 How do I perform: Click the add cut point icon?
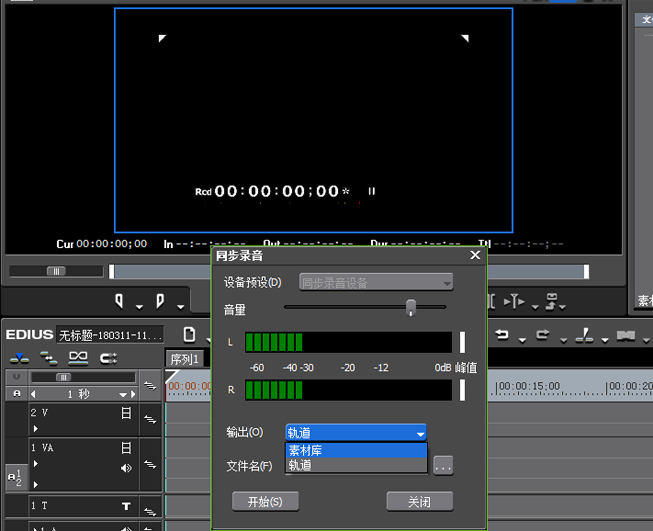pyautogui.click(x=584, y=335)
